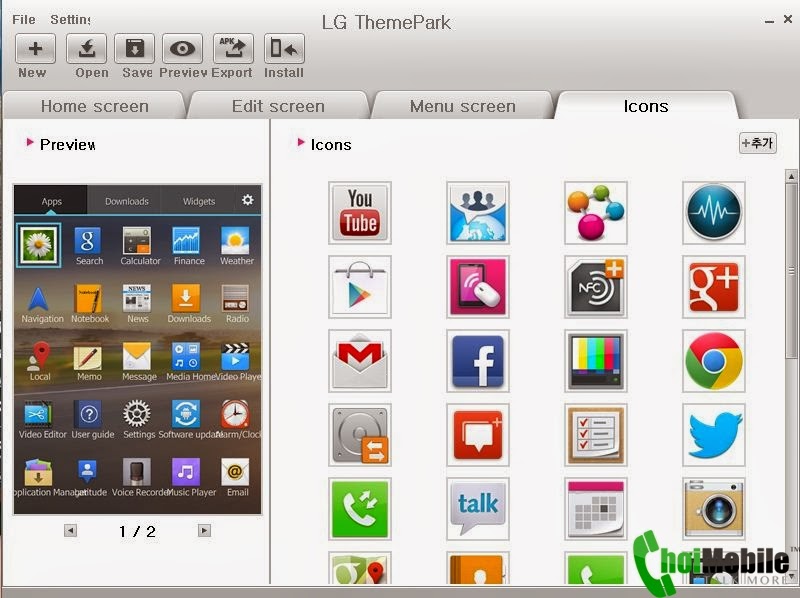Select the checklist tasks icon
Image resolution: width=800 pixels, height=598 pixels.
(x=595, y=435)
